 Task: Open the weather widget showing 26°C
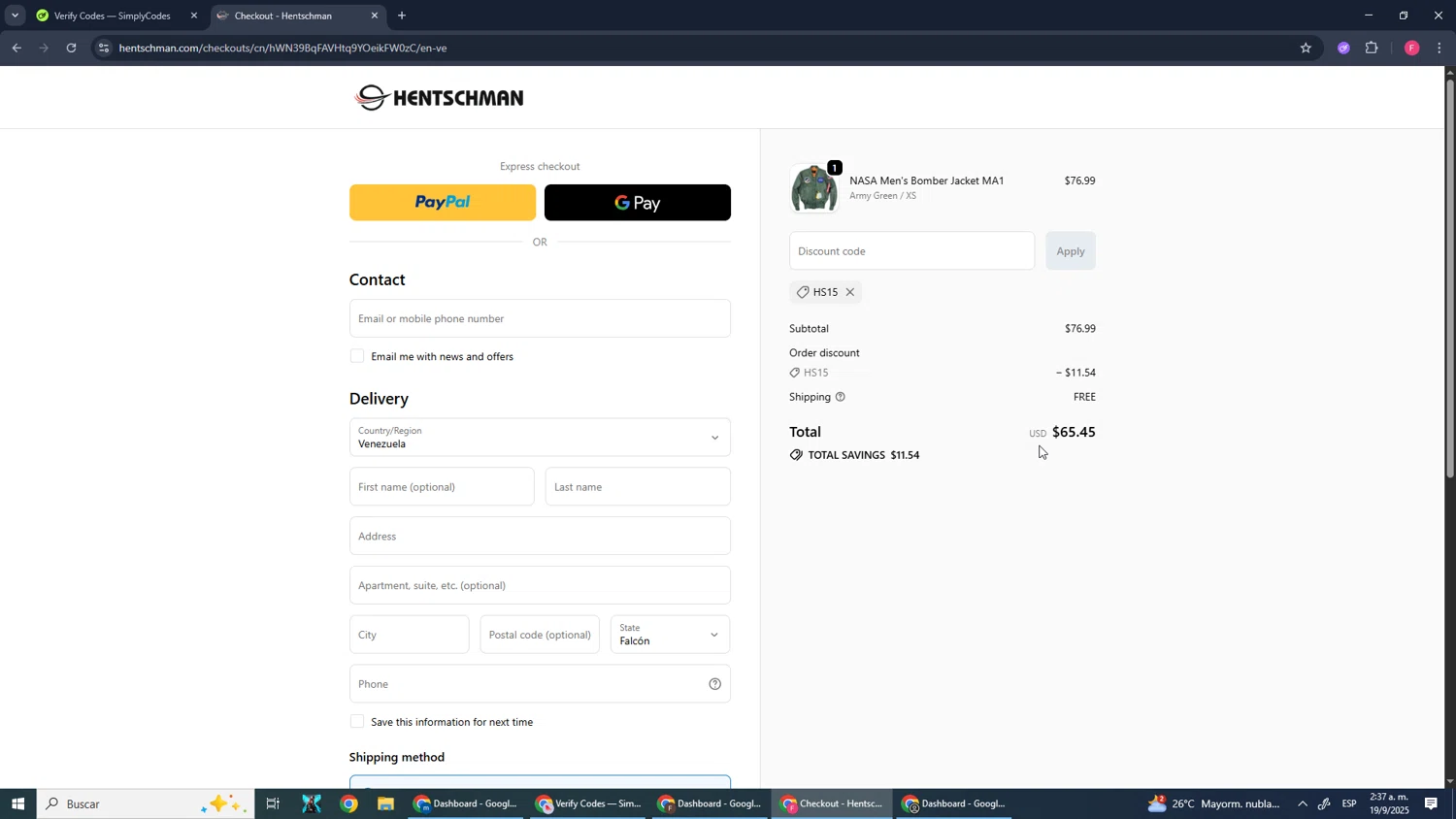coord(1213,803)
